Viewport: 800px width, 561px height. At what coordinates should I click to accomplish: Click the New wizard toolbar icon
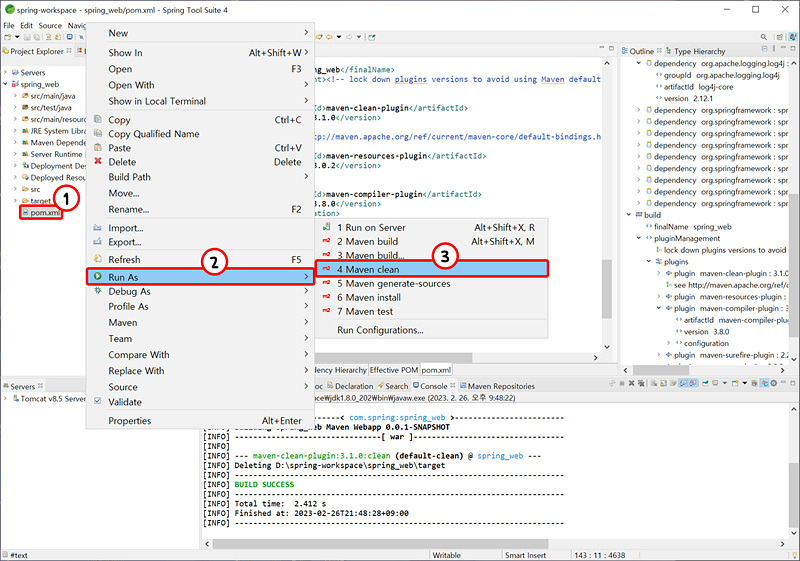8,37
